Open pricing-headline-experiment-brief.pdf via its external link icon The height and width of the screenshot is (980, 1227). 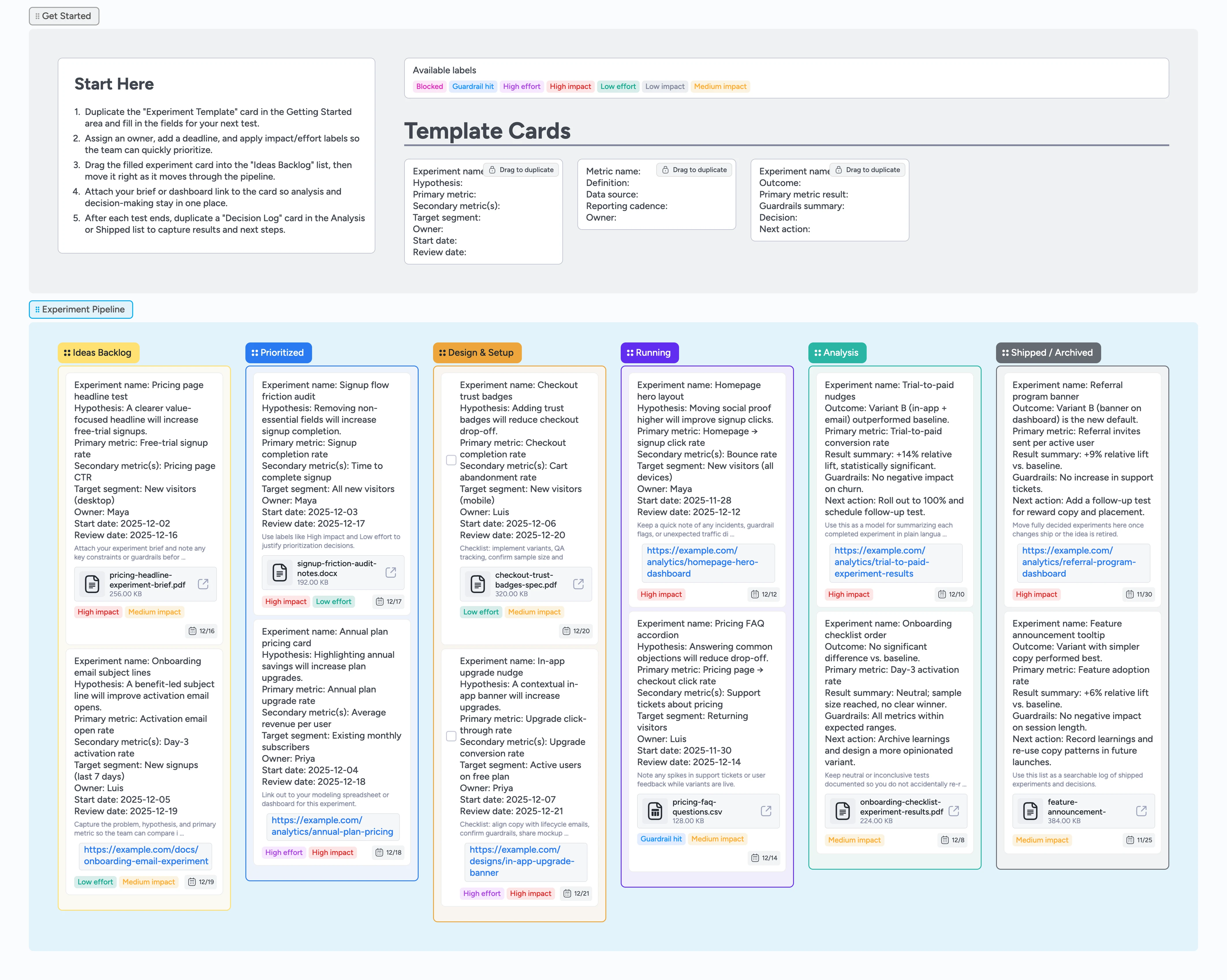[203, 583]
